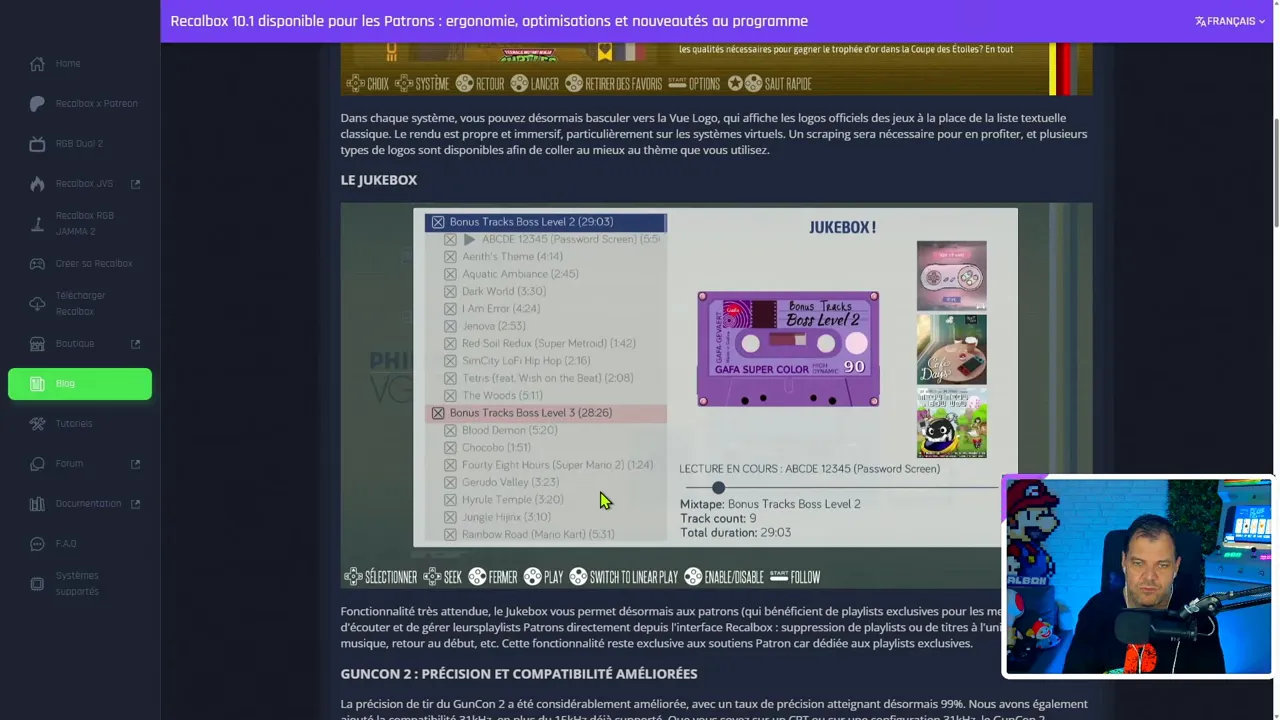Click external link icon next to Documentation
The height and width of the screenshot is (720, 1280).
click(135, 504)
